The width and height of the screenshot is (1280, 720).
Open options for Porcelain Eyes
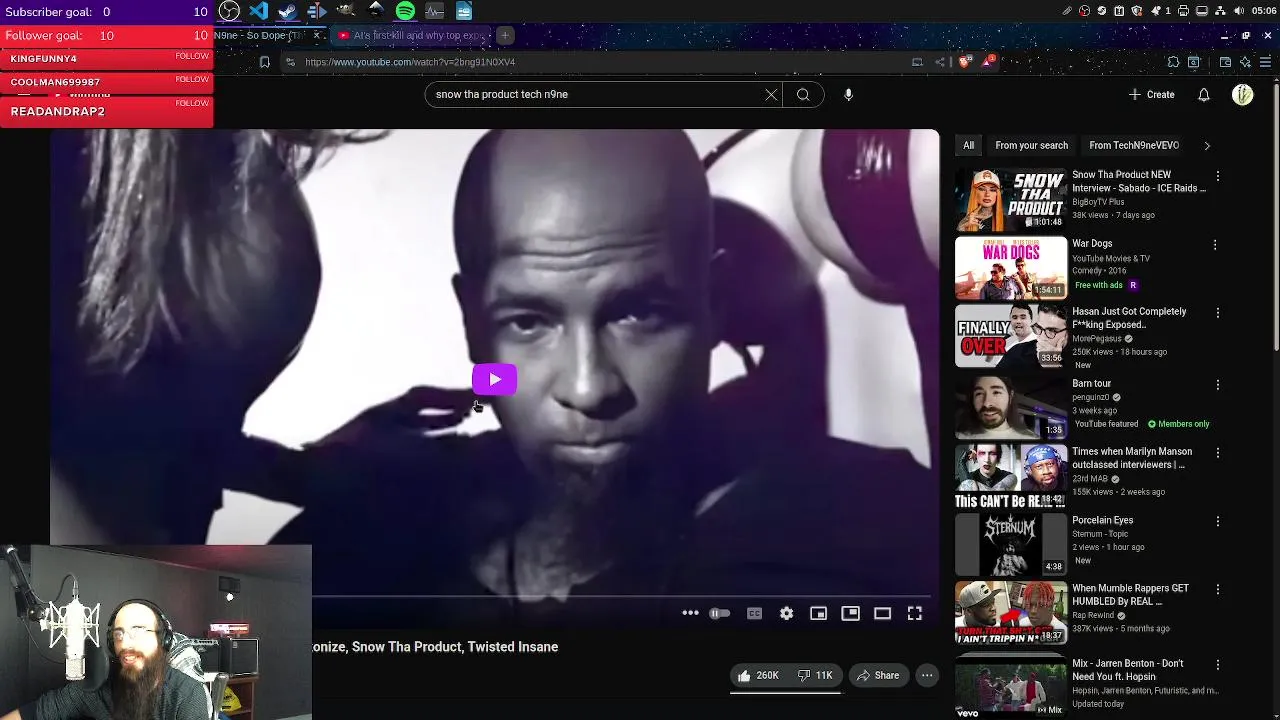pos(1217,521)
